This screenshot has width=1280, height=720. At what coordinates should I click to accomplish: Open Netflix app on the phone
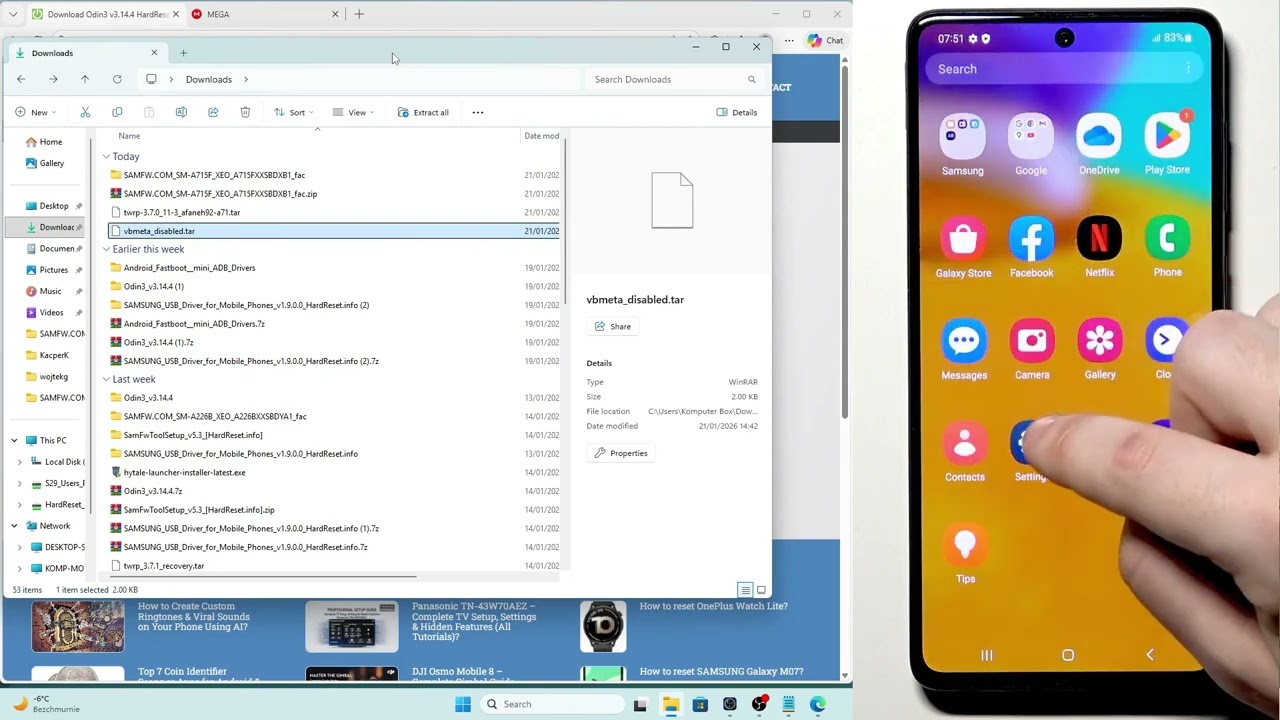[1099, 247]
